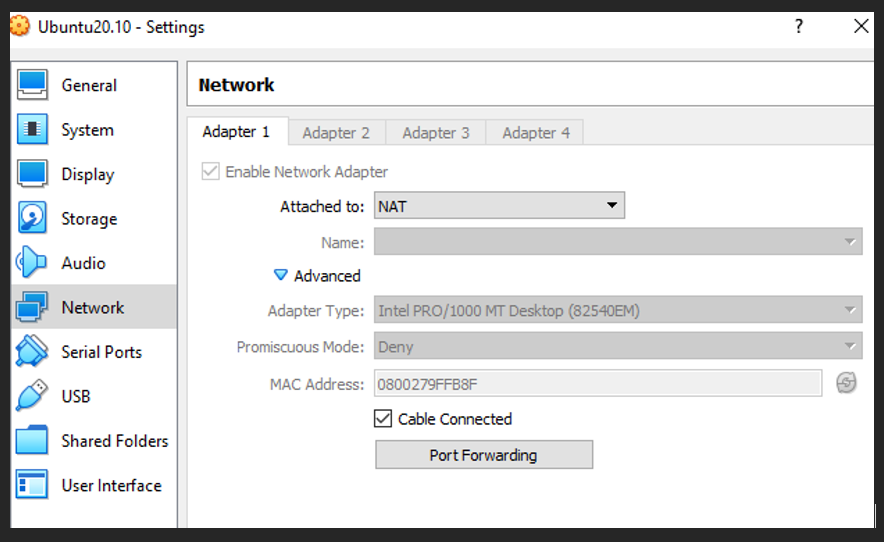884x542 pixels.
Task: Click the Shared Folders folder icon
Action: click(32, 440)
